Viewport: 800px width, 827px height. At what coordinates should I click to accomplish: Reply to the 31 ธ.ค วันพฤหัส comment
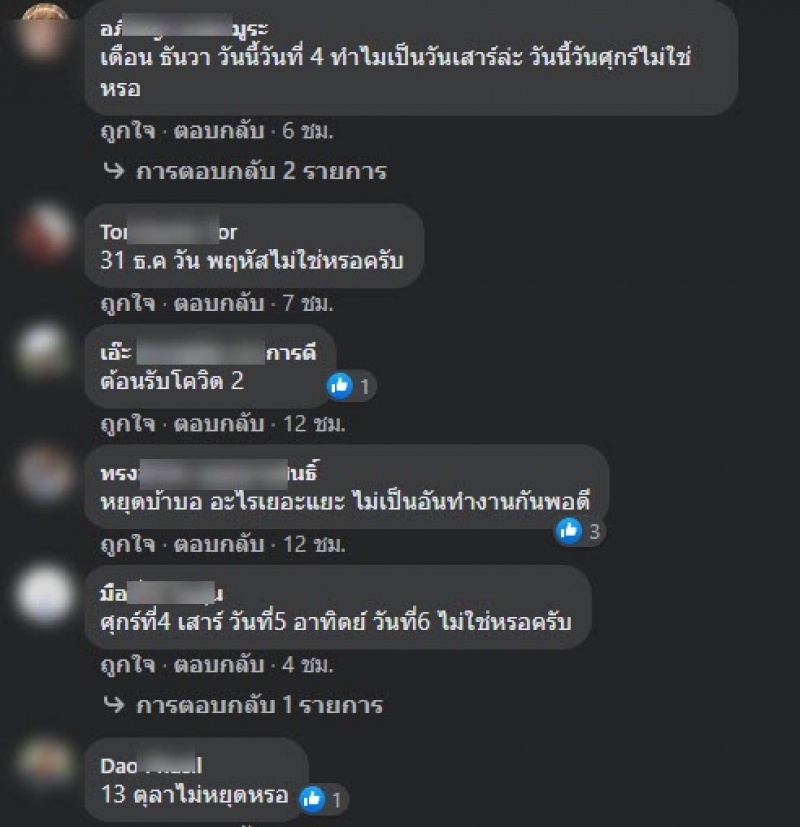[219, 303]
